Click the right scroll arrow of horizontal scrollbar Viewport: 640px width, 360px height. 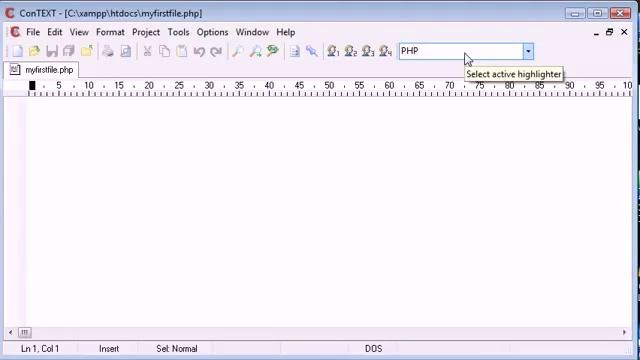(x=624, y=333)
